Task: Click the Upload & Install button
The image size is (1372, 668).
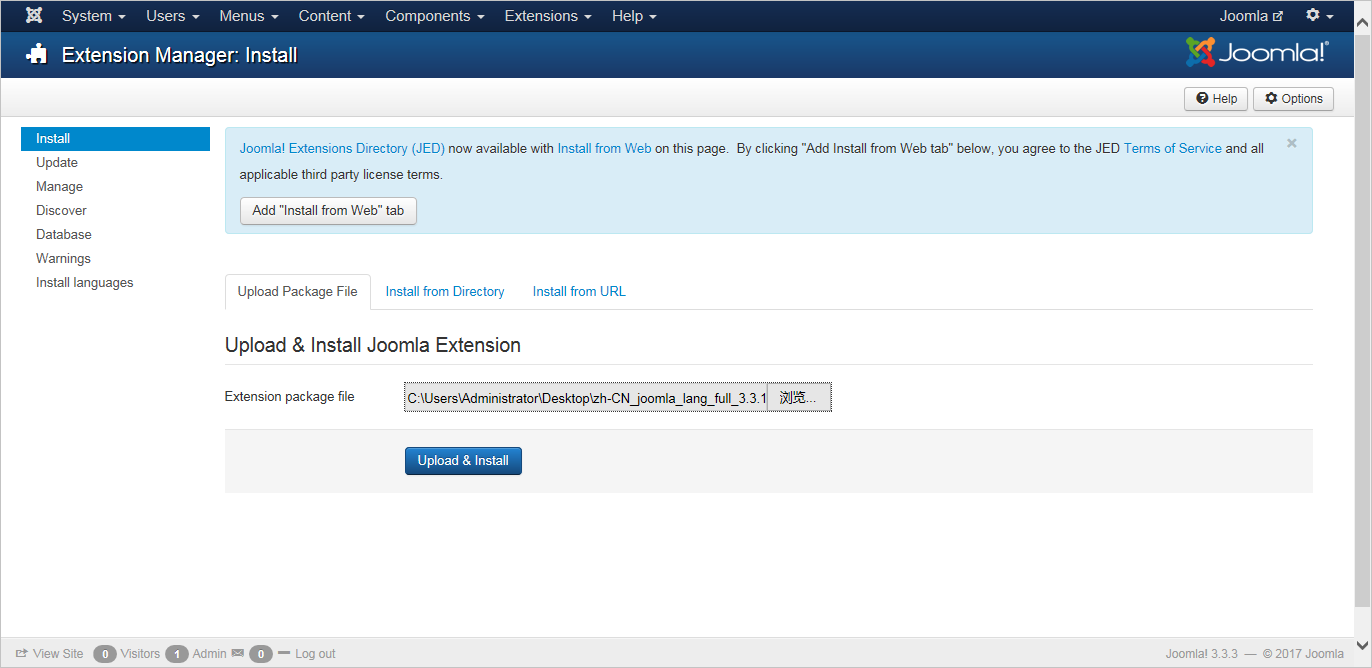Action: coord(463,461)
